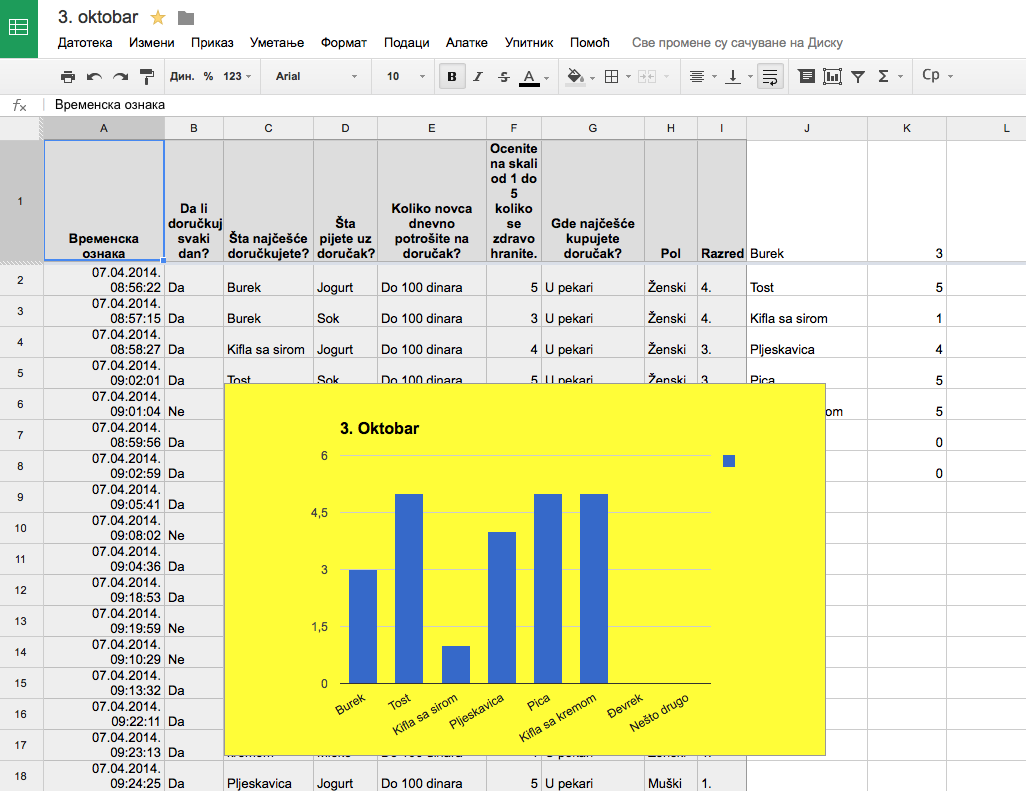Open the Формат menu
Screen dimensions: 1026x791
[x=344, y=43]
